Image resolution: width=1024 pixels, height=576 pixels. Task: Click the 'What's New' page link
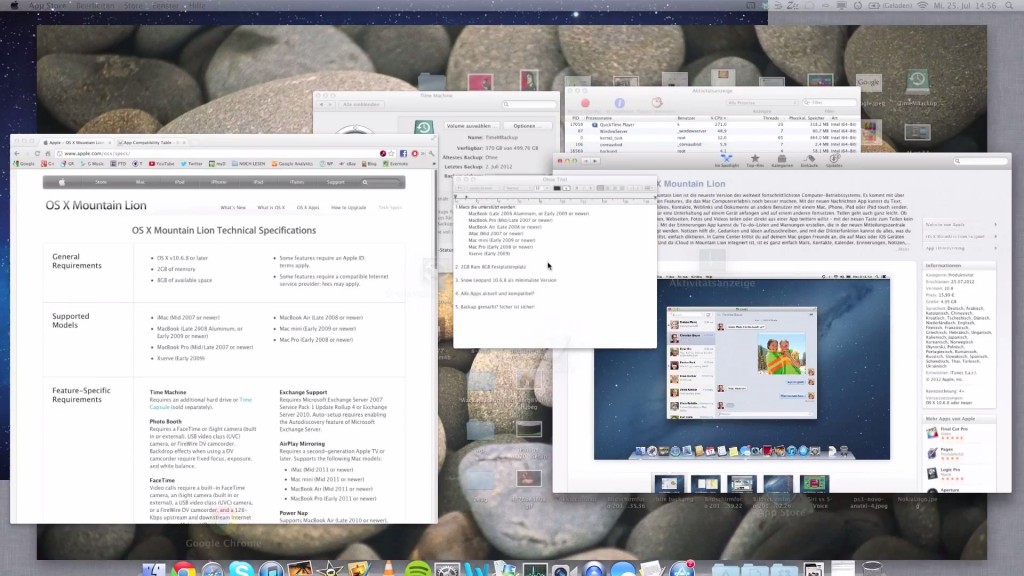232,208
